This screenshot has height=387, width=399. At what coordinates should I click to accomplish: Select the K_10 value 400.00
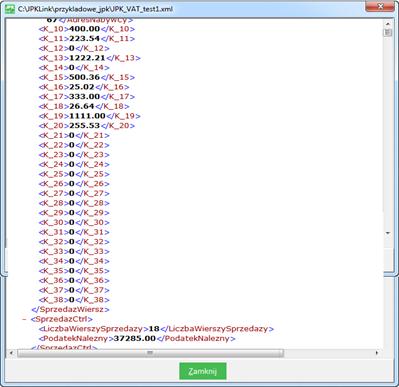[84, 29]
